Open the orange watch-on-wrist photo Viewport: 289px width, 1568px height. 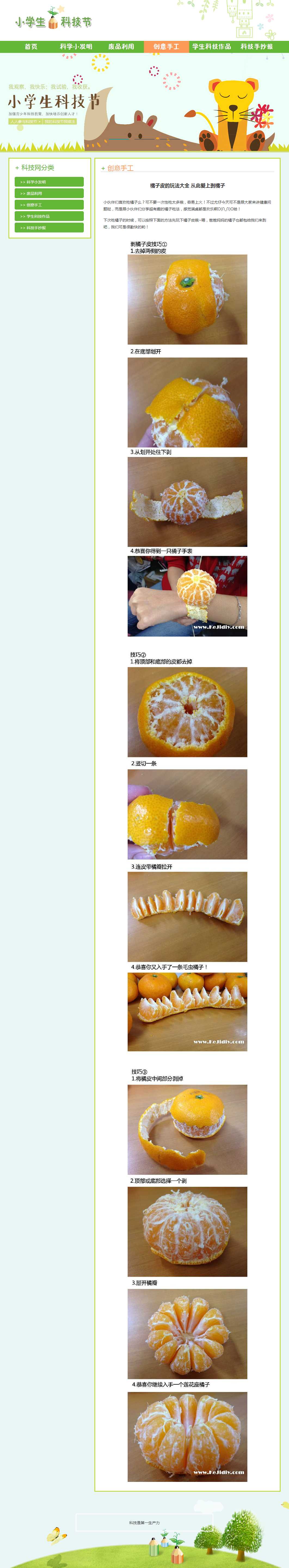(187, 596)
